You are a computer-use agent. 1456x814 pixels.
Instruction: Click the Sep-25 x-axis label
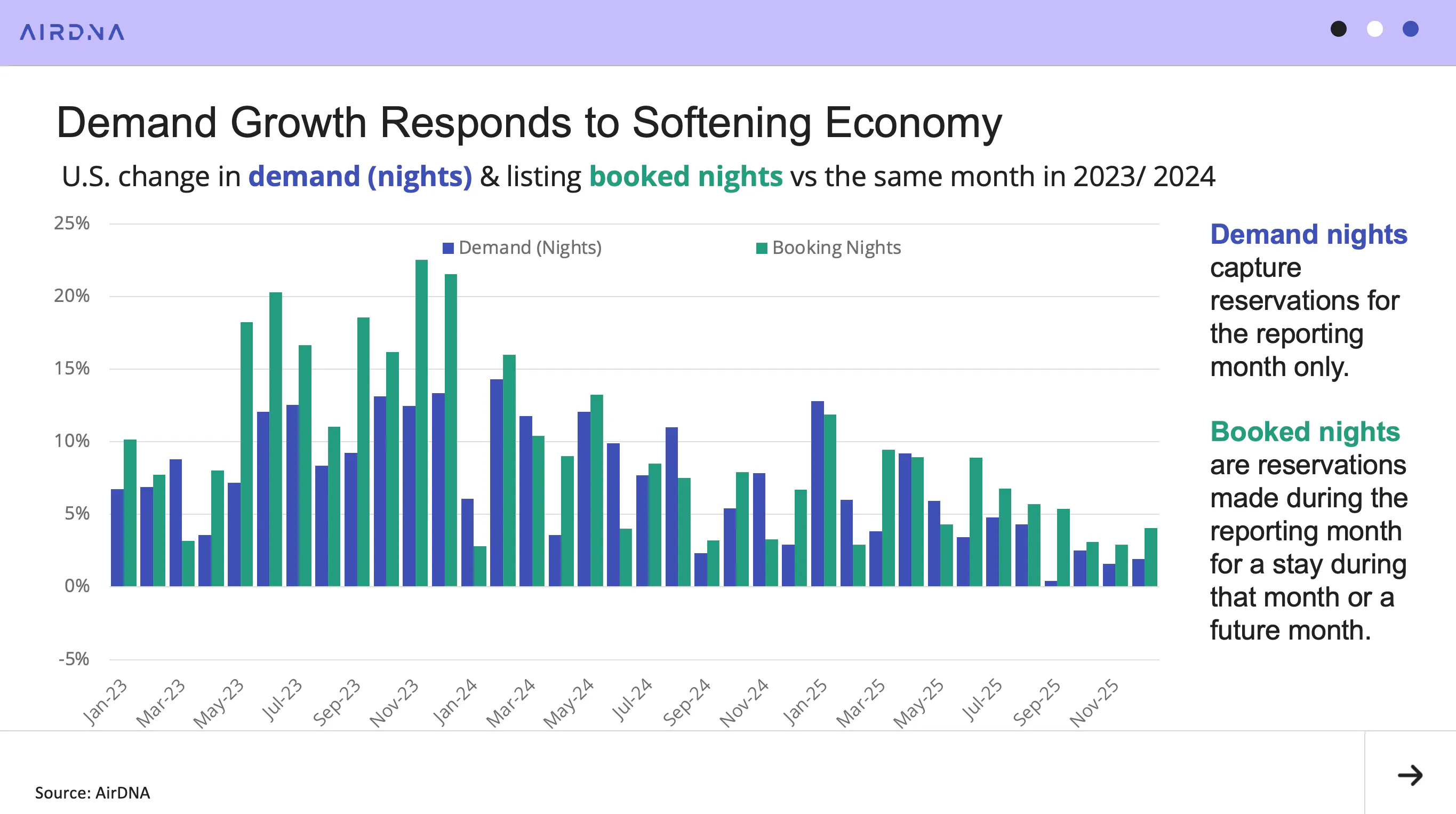[x=1036, y=702]
